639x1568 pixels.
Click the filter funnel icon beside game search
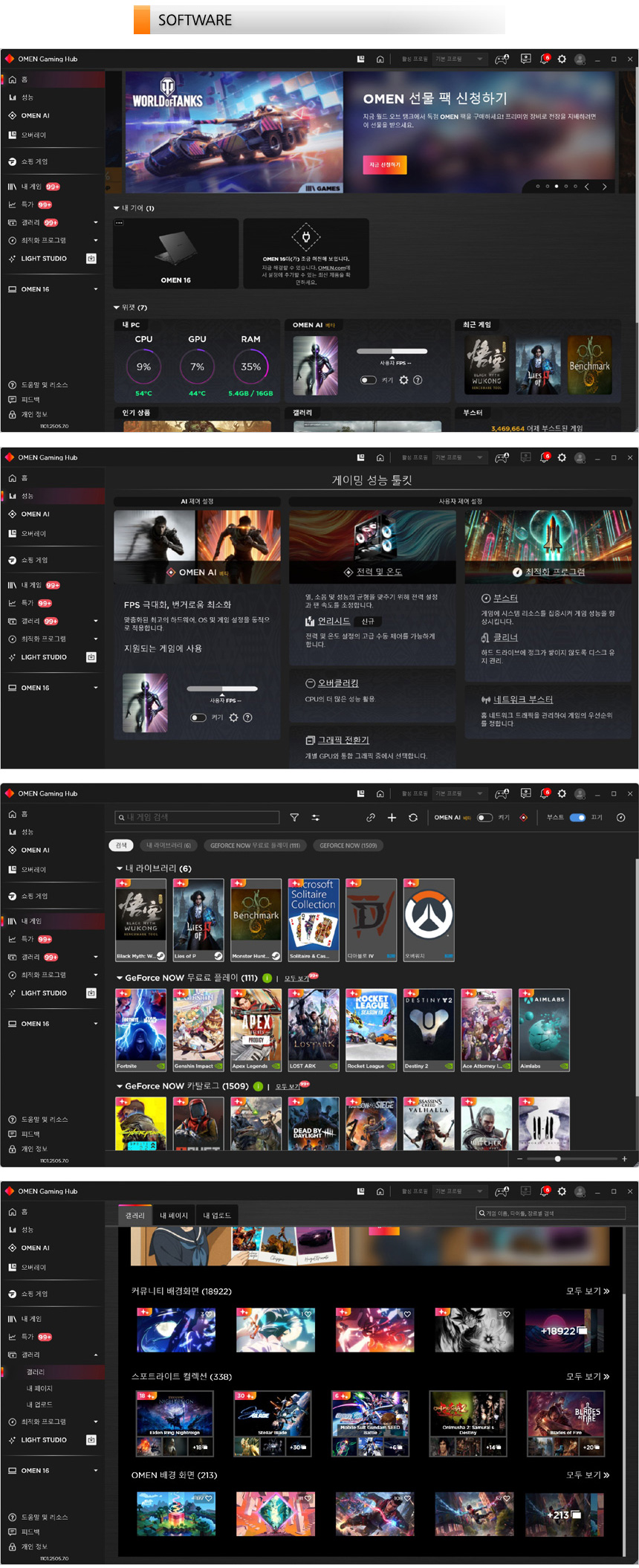point(294,817)
